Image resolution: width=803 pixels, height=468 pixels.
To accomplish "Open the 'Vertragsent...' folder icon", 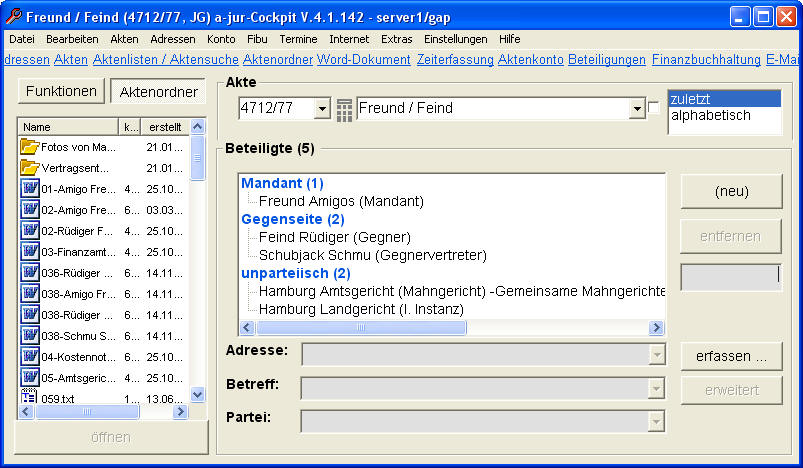I will pyautogui.click(x=30, y=167).
